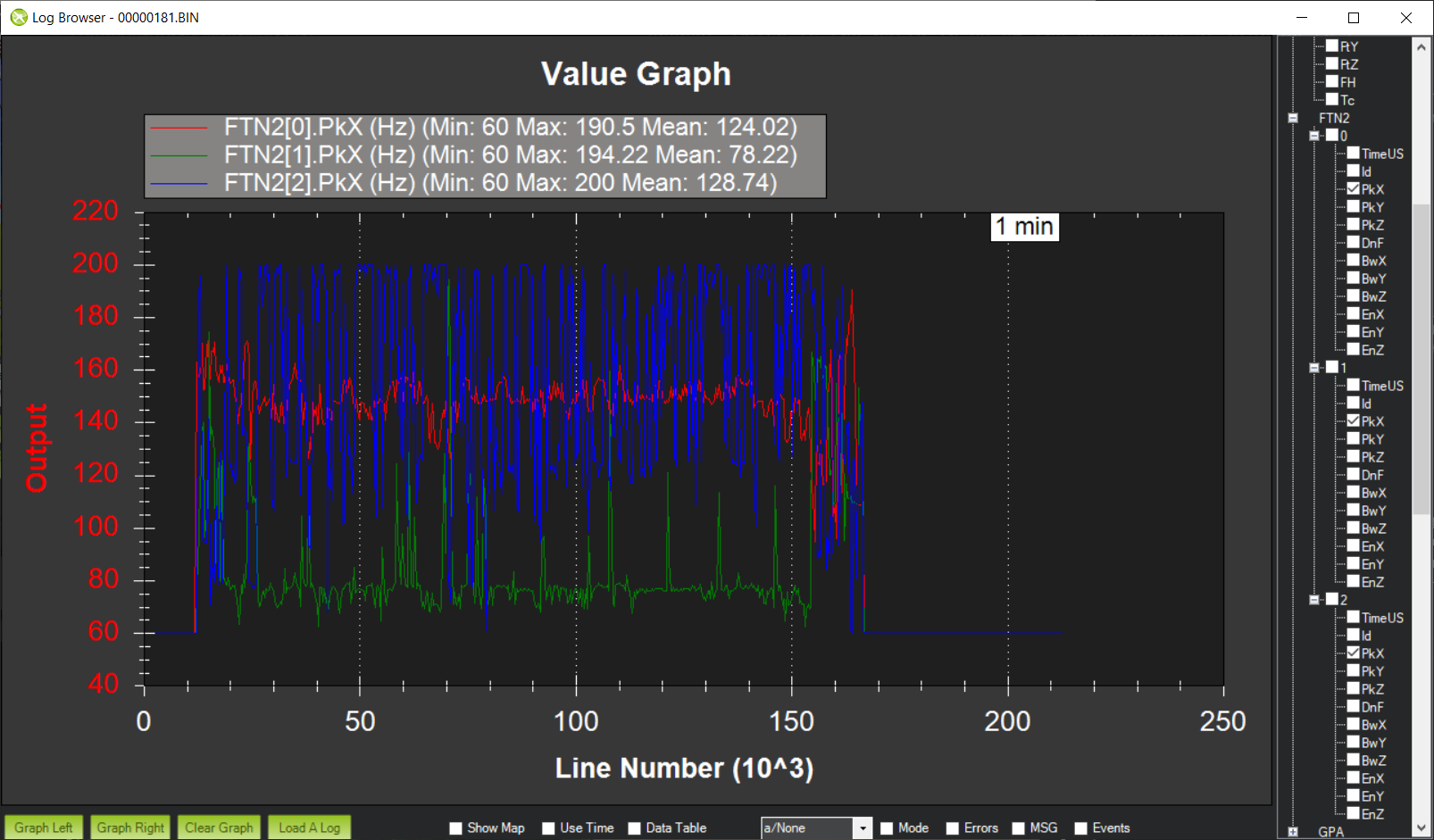Tick the Mode checkbox
The height and width of the screenshot is (840, 1434).
887,828
